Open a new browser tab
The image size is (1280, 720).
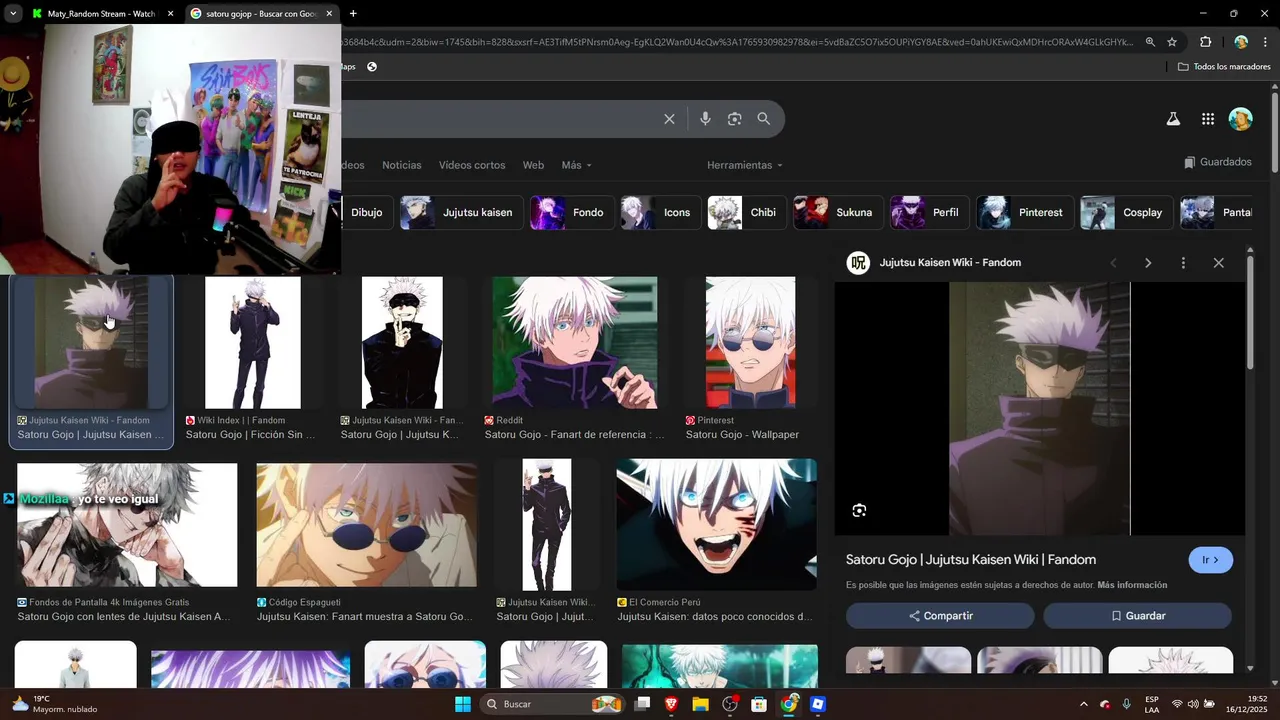[x=353, y=14]
